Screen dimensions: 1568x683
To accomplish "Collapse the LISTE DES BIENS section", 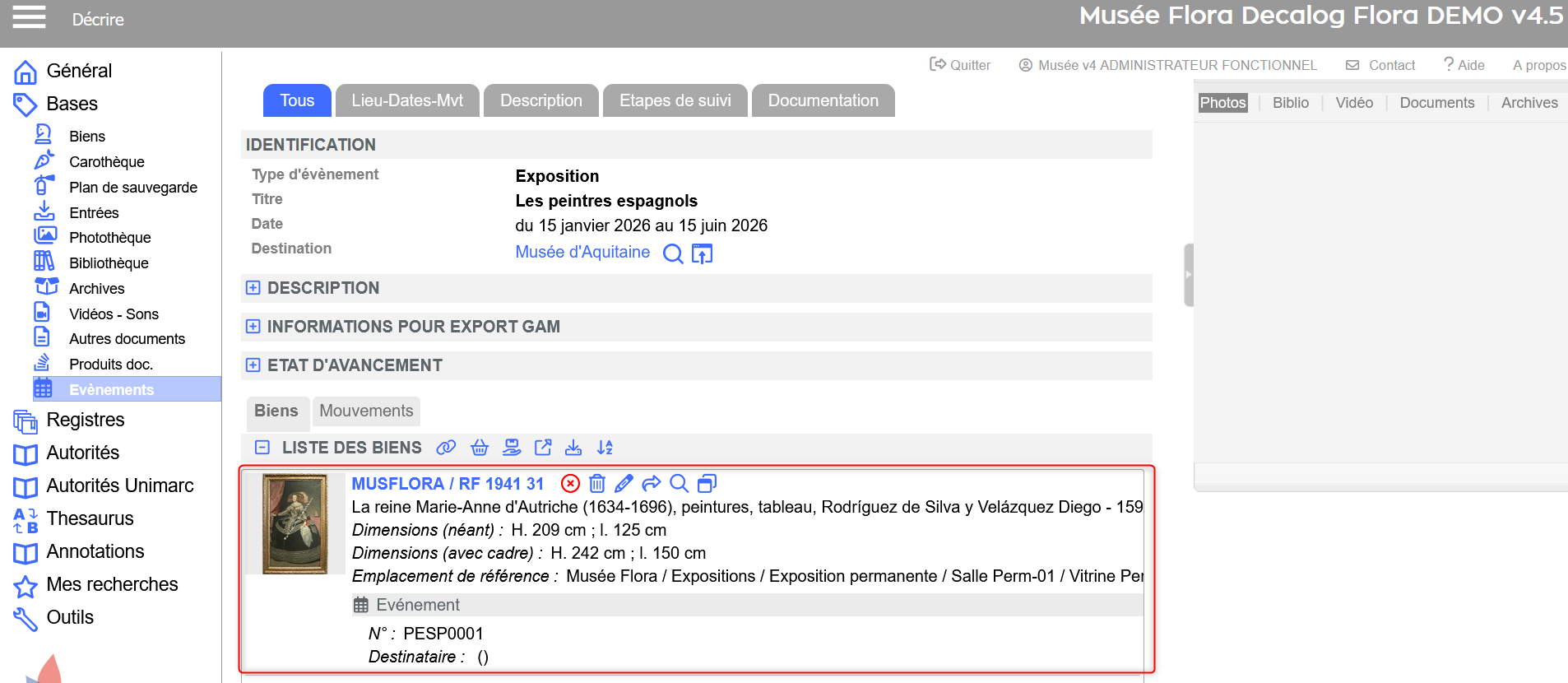I will click(x=262, y=448).
